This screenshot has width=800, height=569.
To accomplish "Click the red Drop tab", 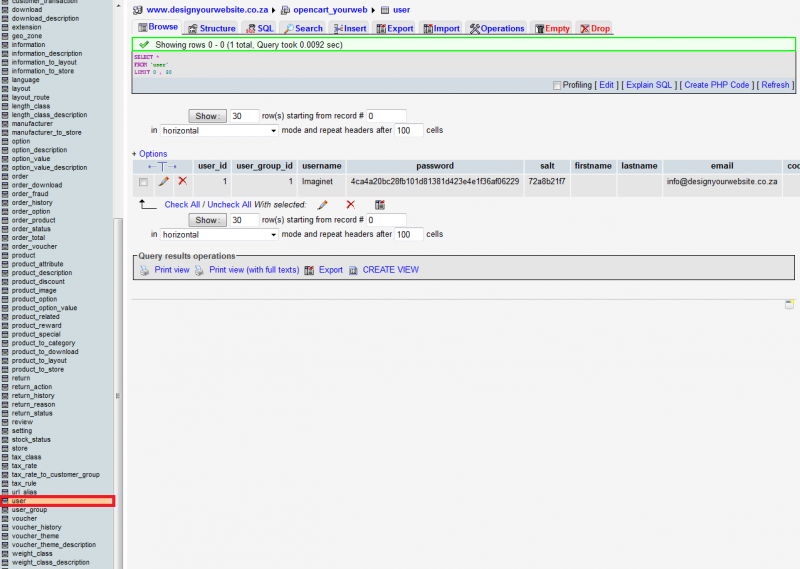I will pyautogui.click(x=595, y=29).
